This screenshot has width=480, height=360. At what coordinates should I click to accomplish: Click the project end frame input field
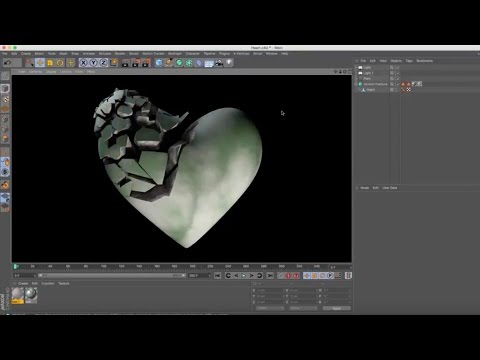point(199,276)
